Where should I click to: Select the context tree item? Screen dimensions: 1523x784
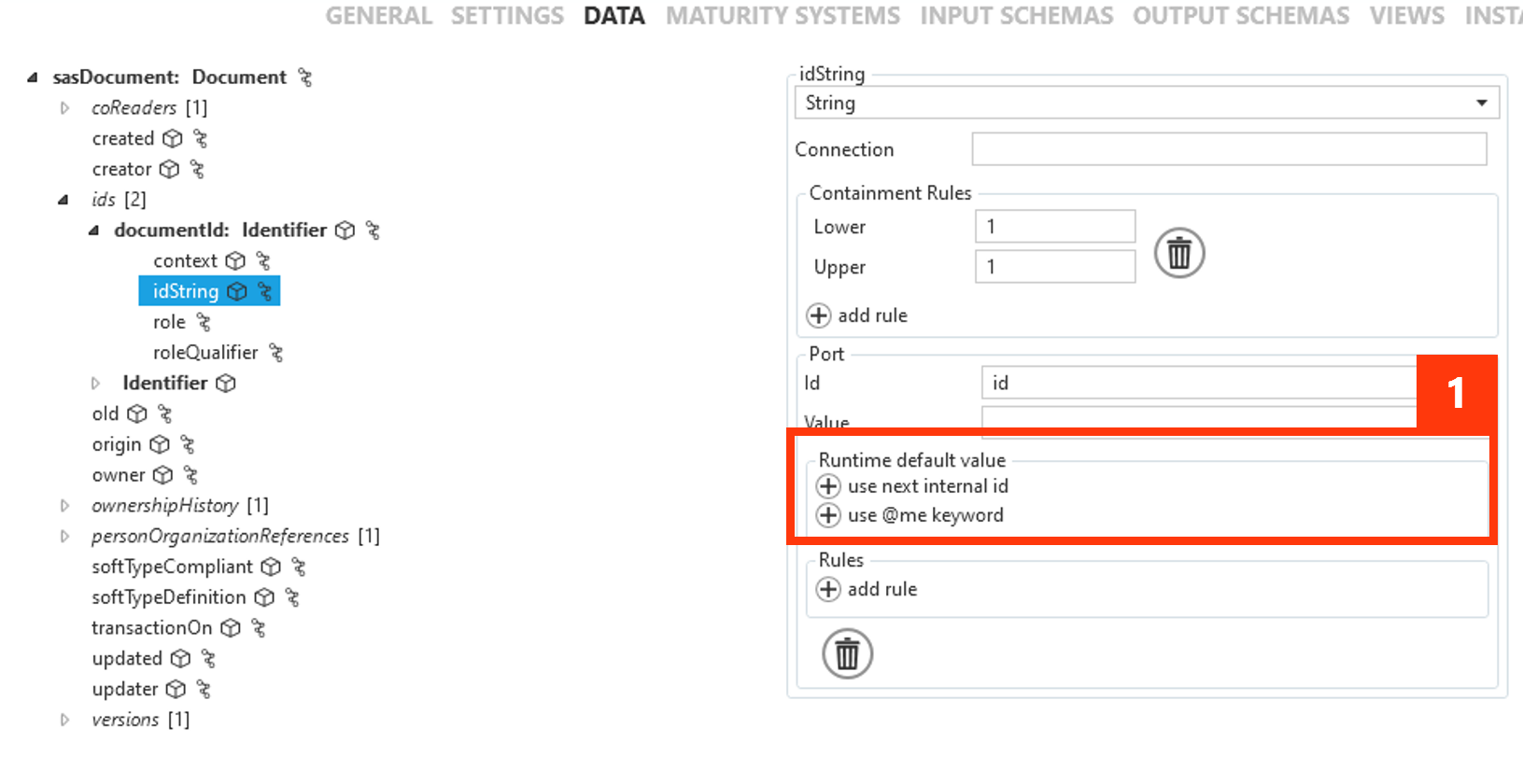pos(185,261)
